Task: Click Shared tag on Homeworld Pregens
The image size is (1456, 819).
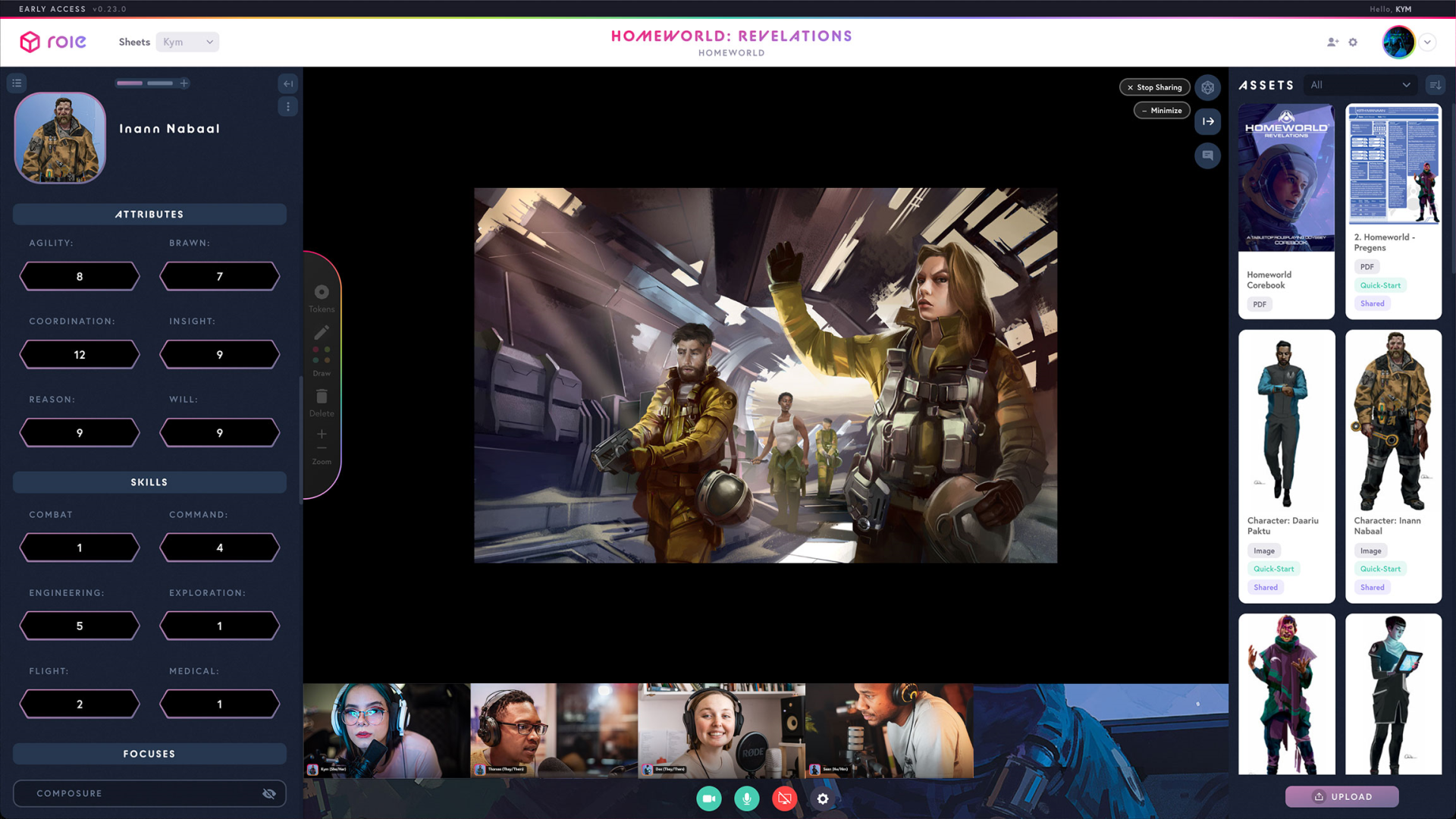Action: pos(1373,303)
